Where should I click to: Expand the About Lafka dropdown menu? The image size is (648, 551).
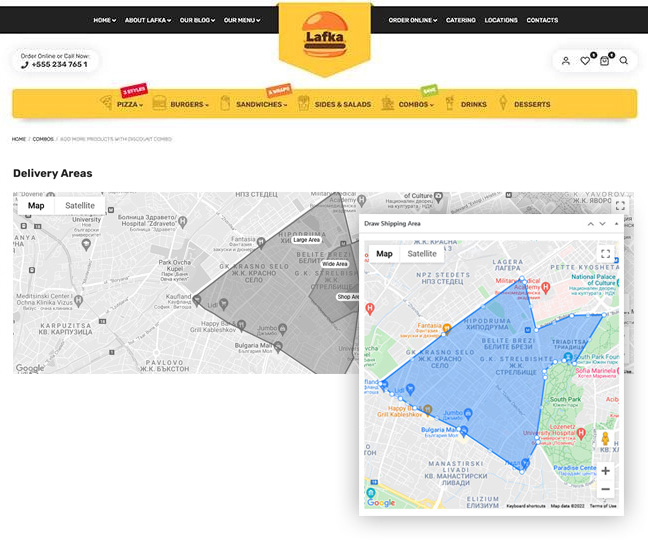pyautogui.click(x=147, y=20)
